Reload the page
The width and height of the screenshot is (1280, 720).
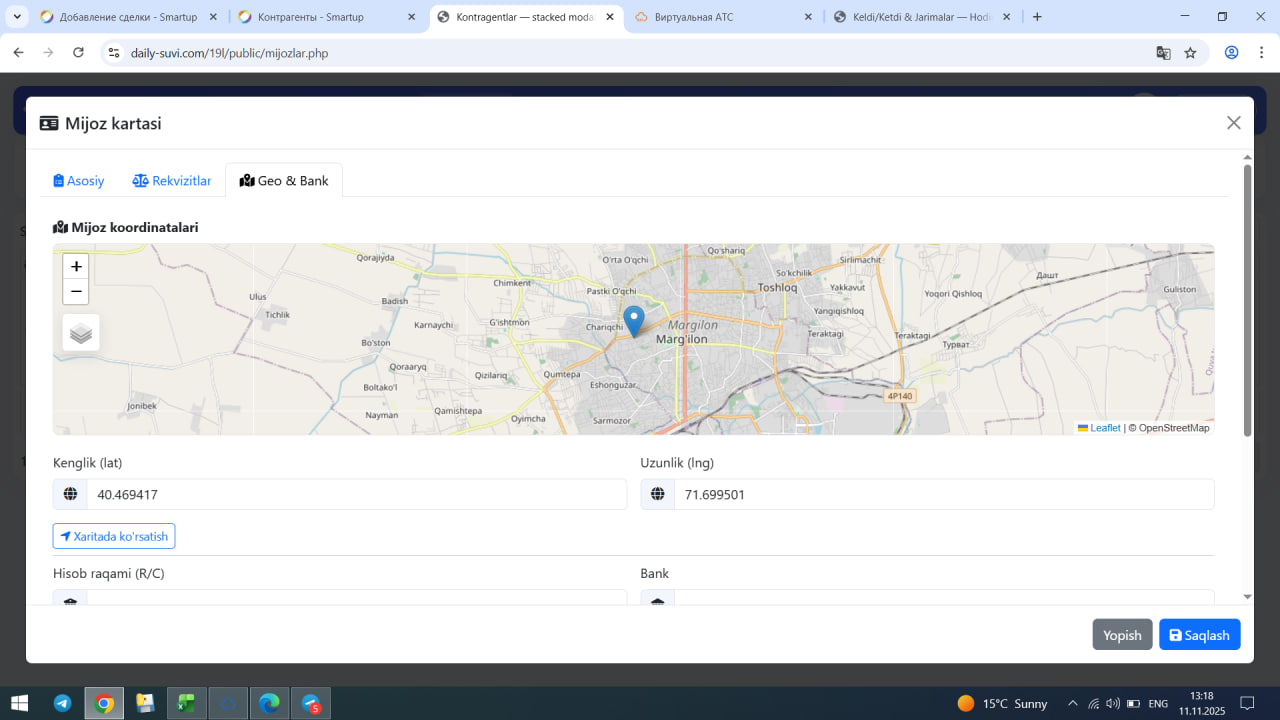(x=79, y=53)
